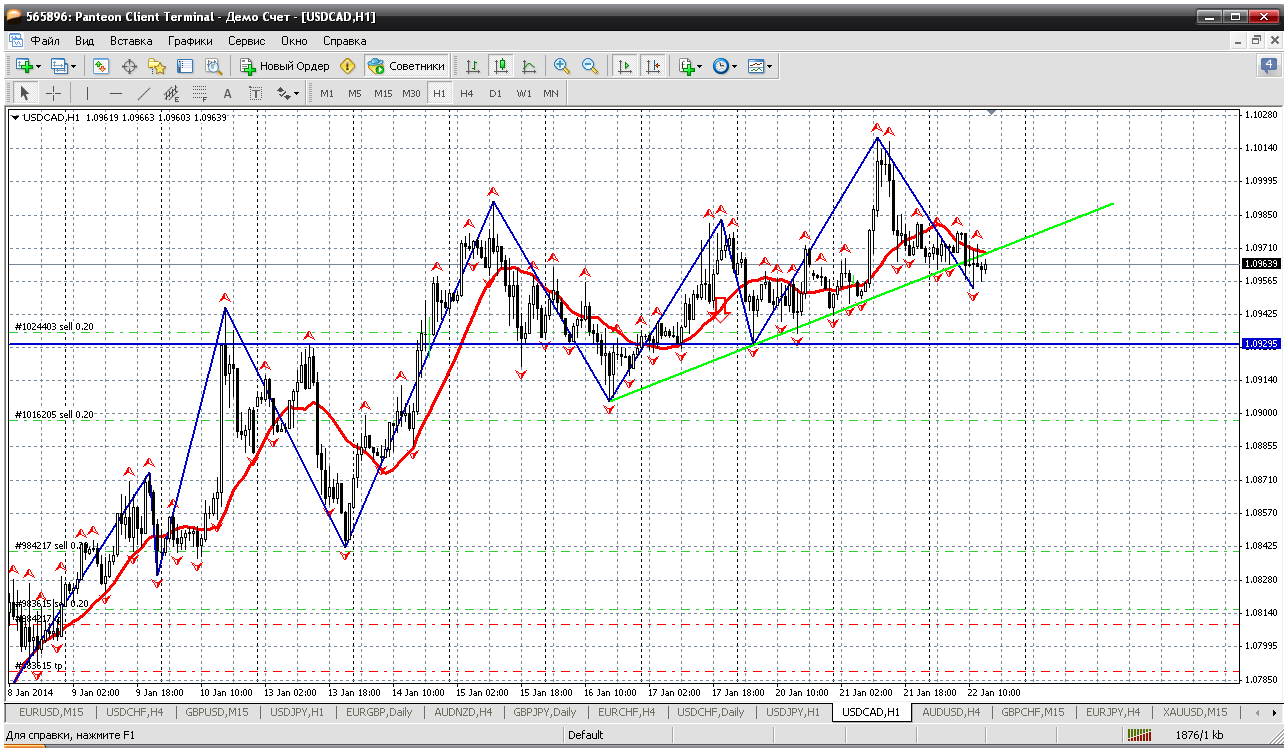This screenshot has height=748, width=1288.
Task: Toggle the Советники button
Action: tap(407, 66)
